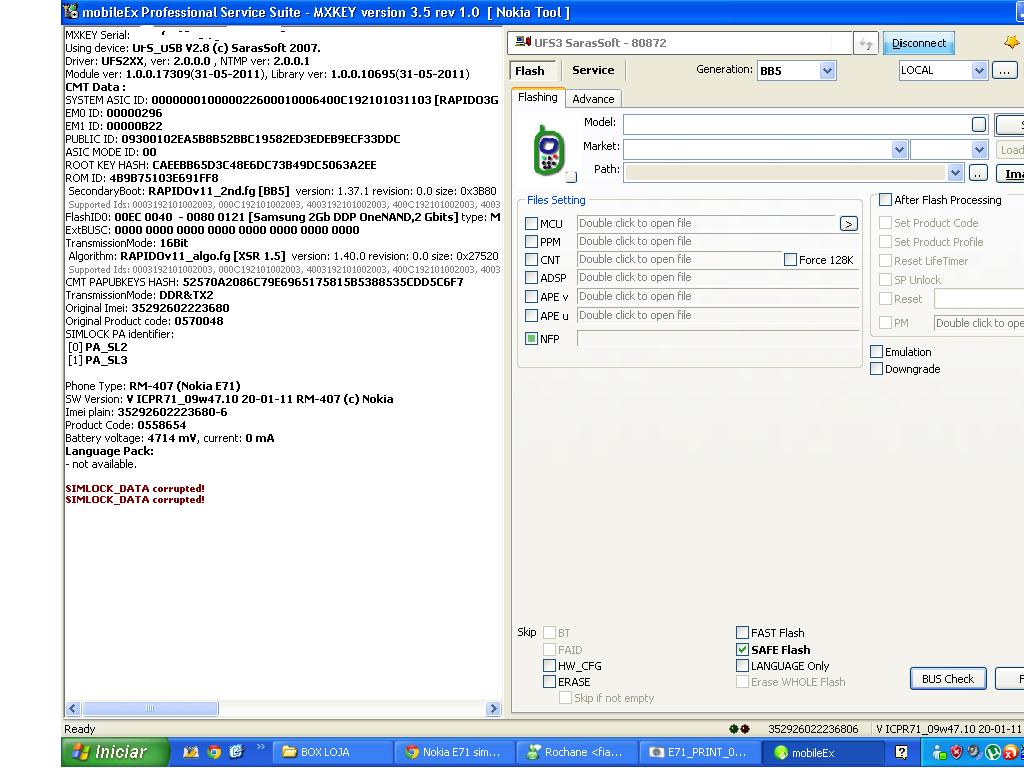
Task: Click the Disconnect button
Action: (x=919, y=44)
